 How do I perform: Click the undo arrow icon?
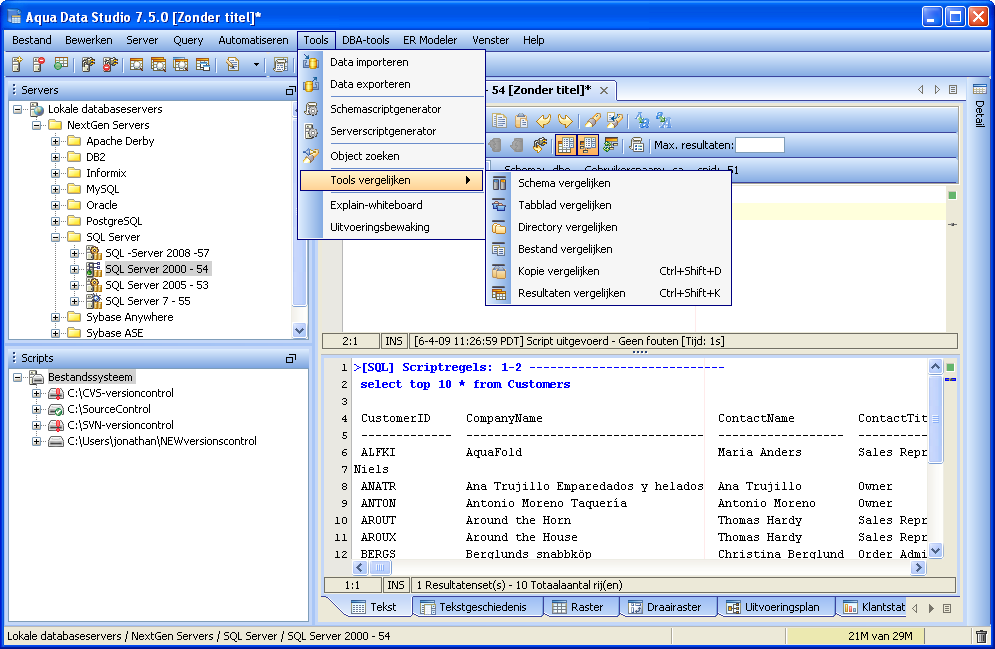pyautogui.click(x=543, y=121)
